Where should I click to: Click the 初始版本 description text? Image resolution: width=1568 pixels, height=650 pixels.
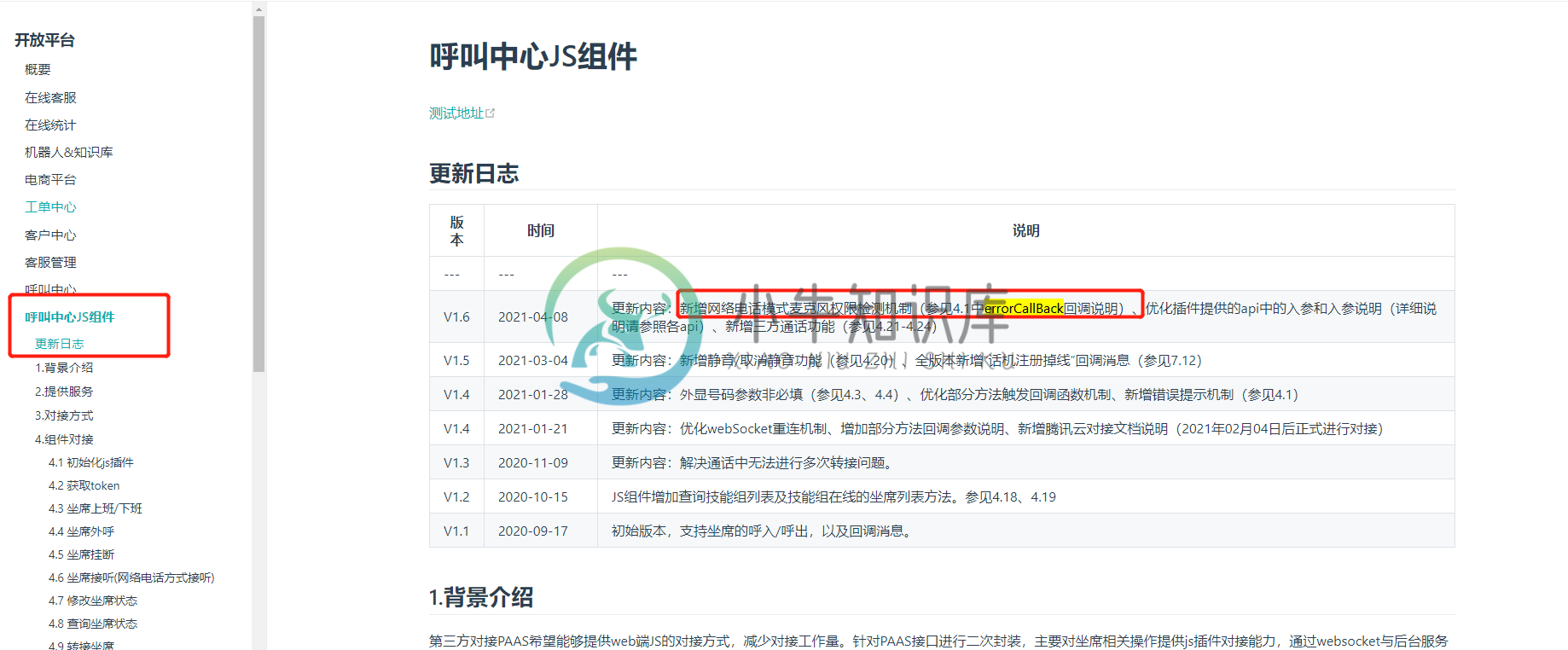click(764, 531)
